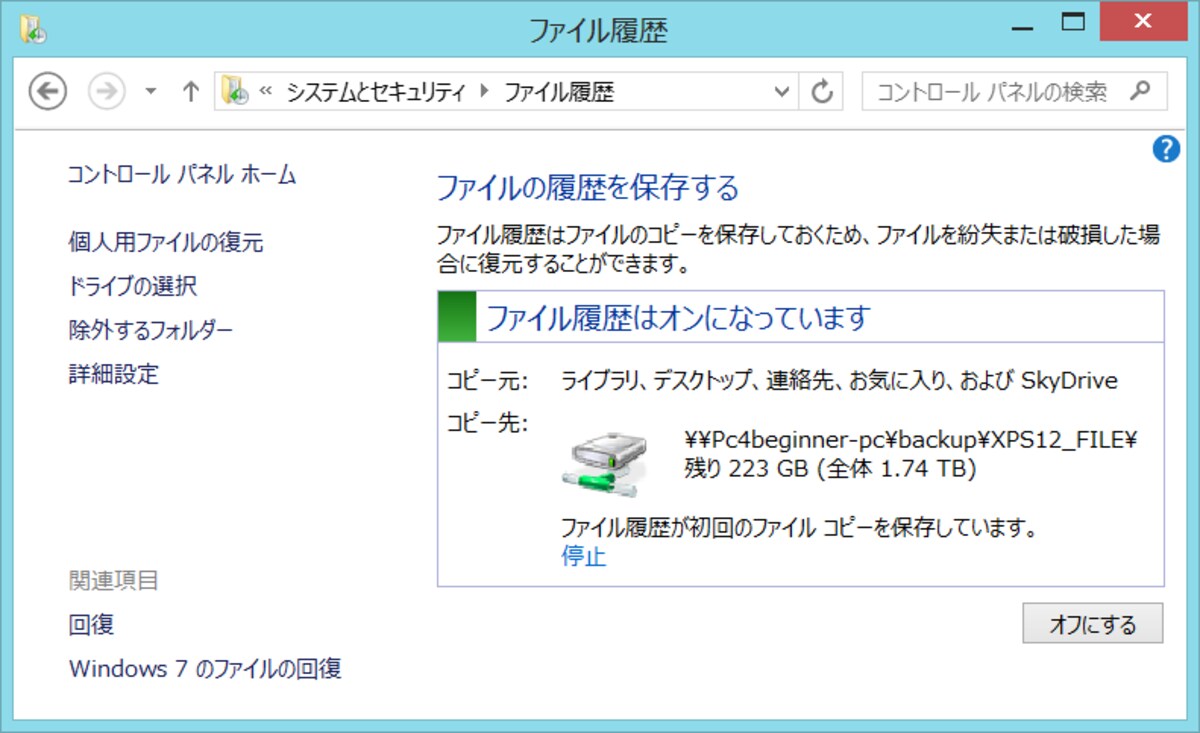Click システムとセキュリティ in the breadcrumb
Screen dimensions: 1200x733
376,93
